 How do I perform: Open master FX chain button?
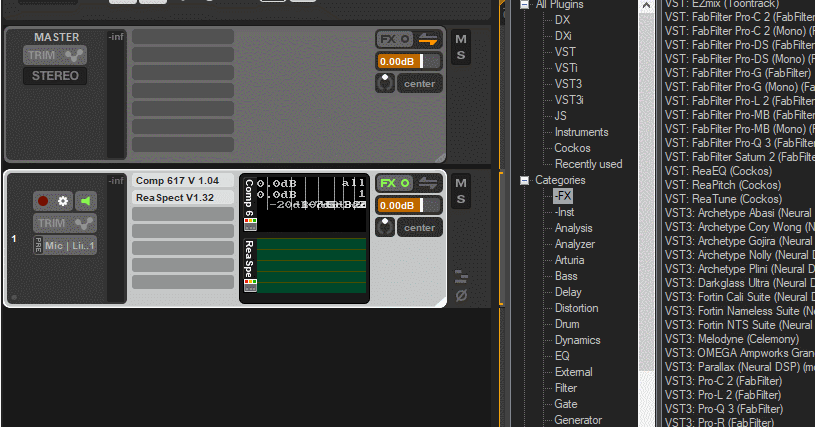[x=388, y=39]
